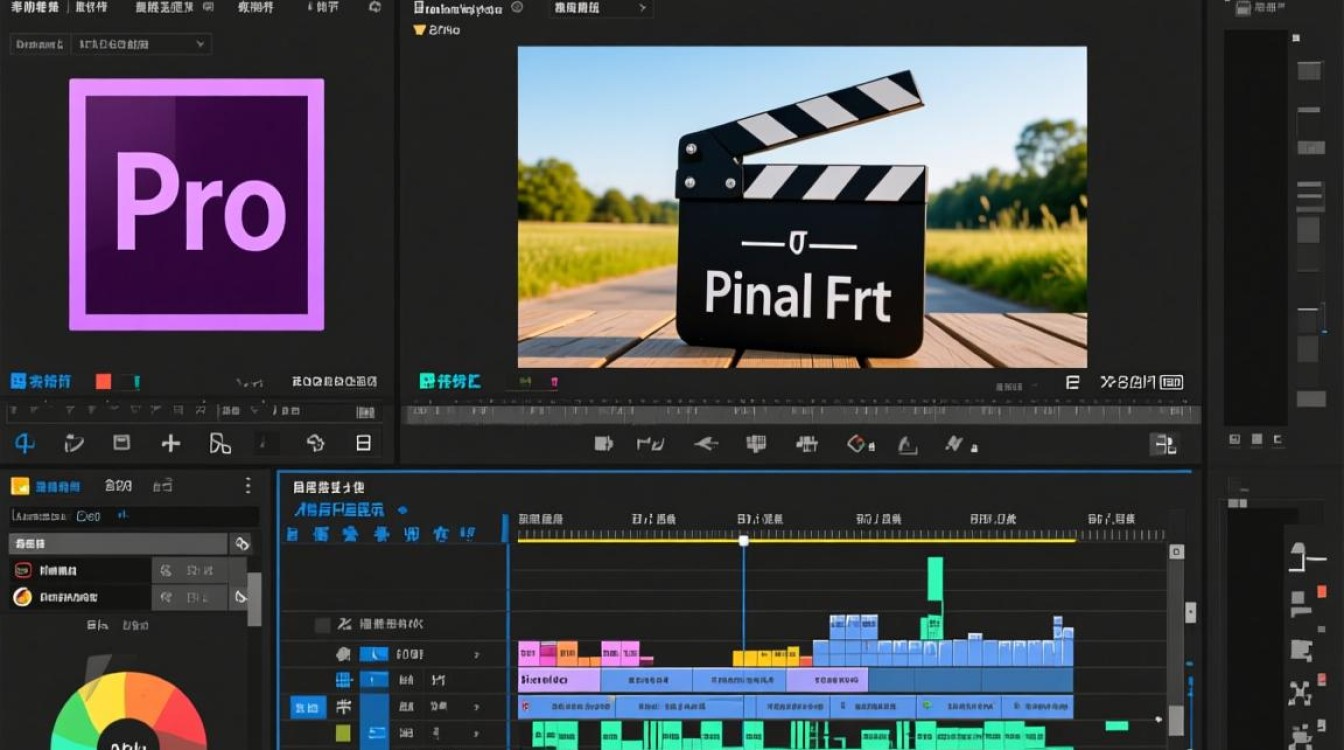Expand the first video track using its chevron

pos(476,655)
